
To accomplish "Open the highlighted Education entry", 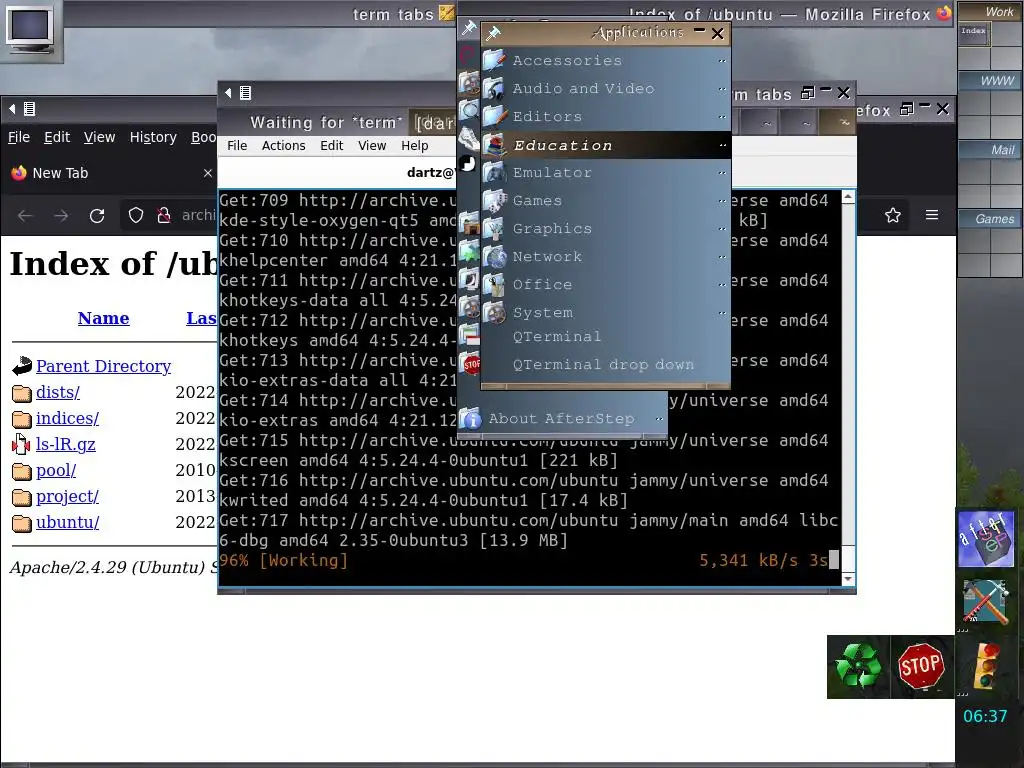I will click(x=605, y=145).
